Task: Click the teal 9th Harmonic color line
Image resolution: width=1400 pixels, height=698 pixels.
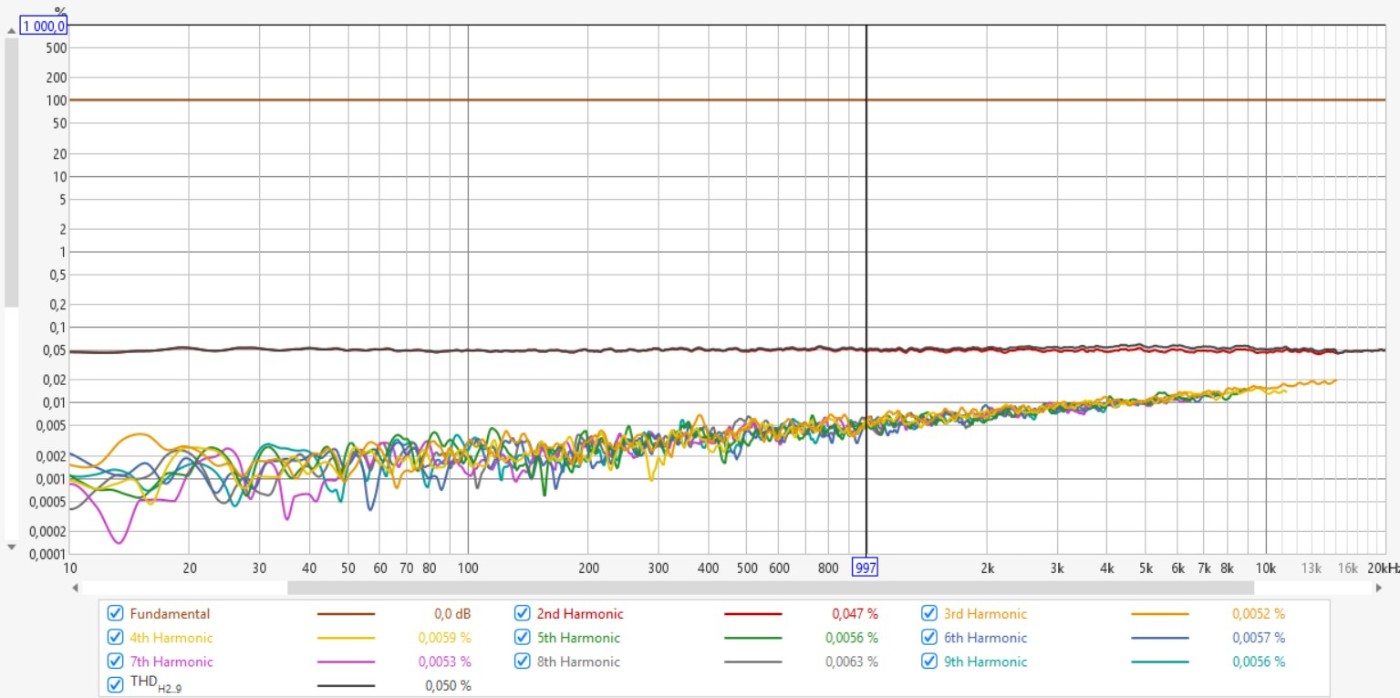Action: coord(1160,662)
